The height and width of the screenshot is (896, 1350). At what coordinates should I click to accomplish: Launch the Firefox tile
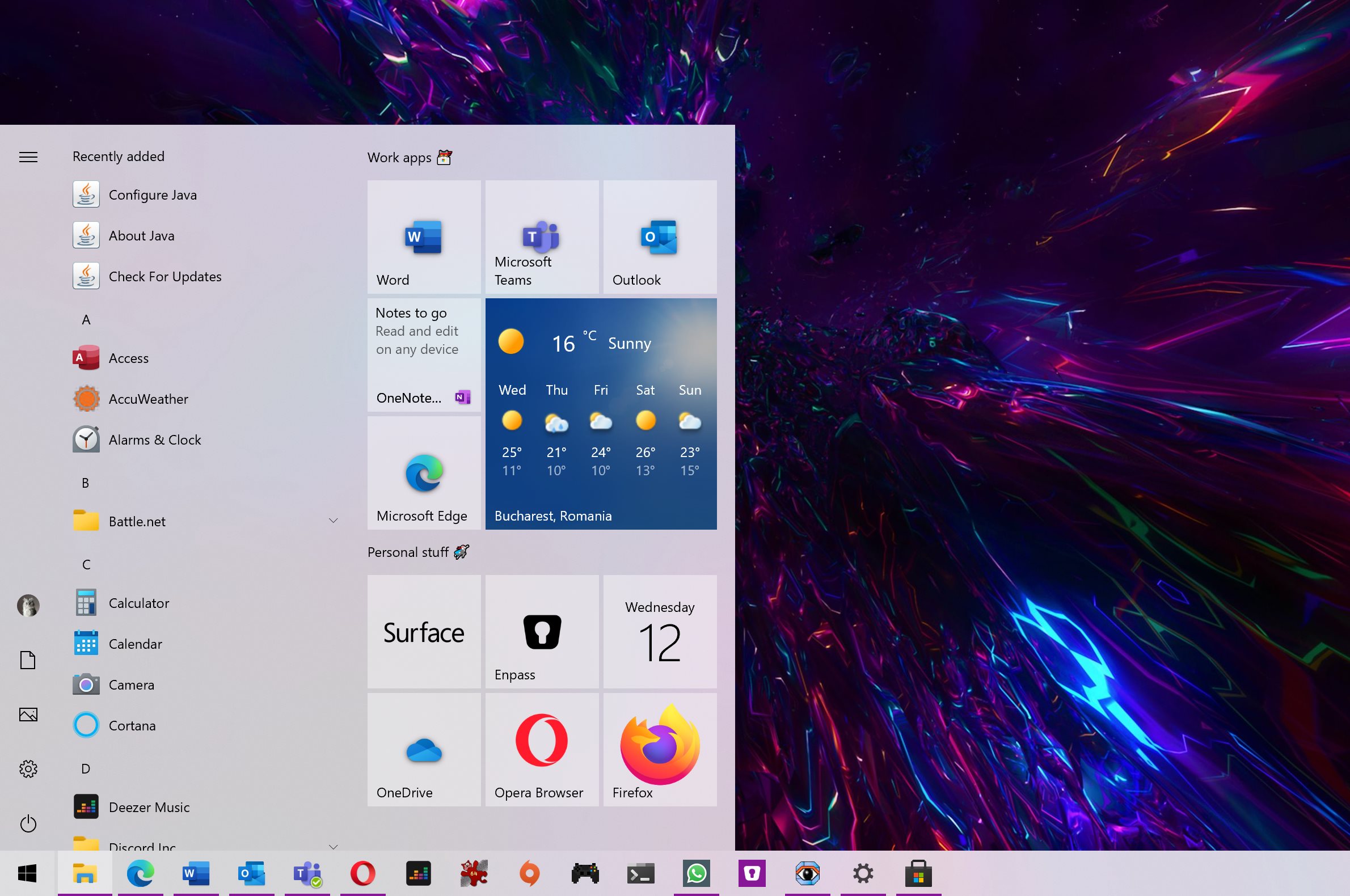click(x=660, y=750)
